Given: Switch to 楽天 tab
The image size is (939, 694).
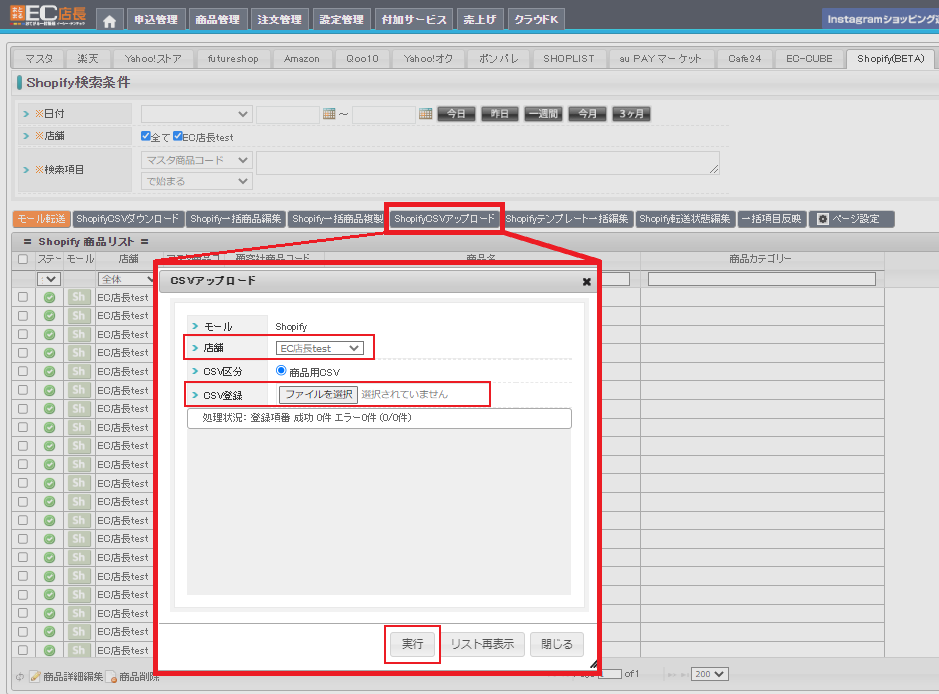Looking at the screenshot, I should click(87, 59).
